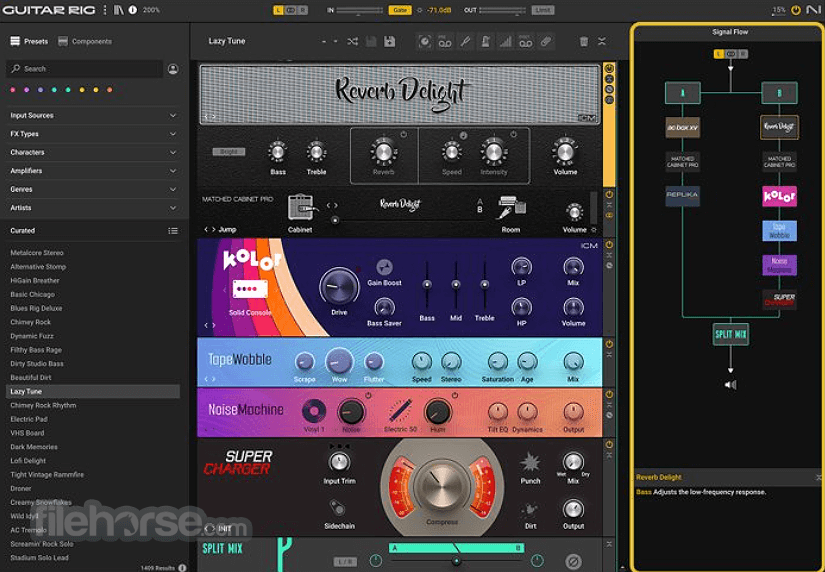This screenshot has height=572, width=825.
Task: Expand the Genres filter
Action: click(x=94, y=189)
